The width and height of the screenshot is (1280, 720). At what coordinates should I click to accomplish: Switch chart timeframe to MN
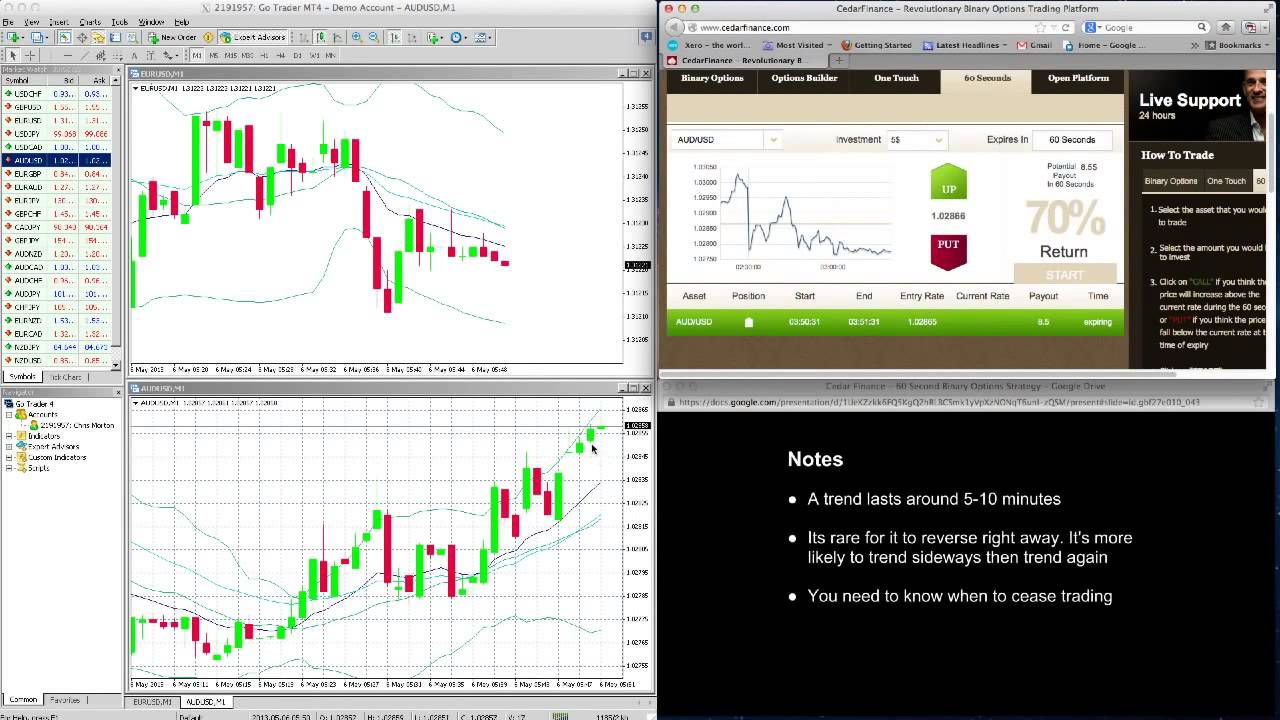coord(330,55)
